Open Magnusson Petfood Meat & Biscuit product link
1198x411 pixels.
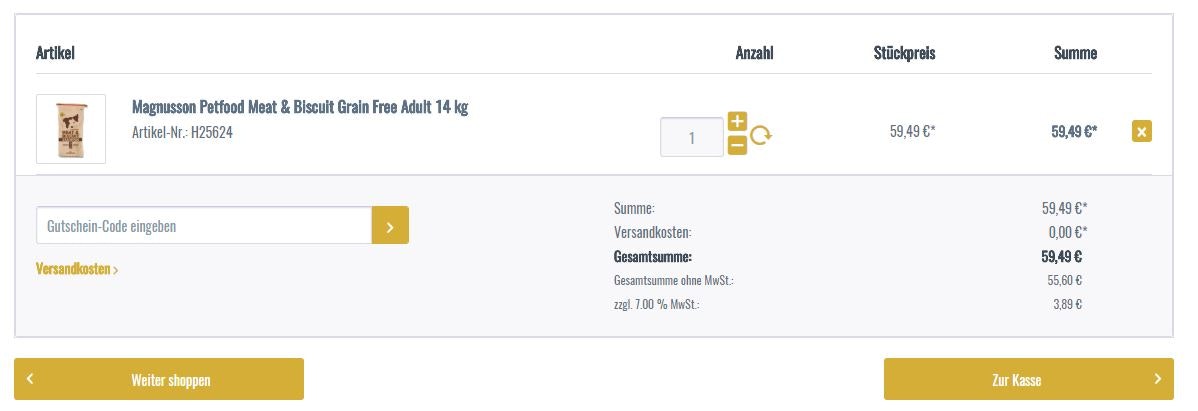click(x=300, y=107)
